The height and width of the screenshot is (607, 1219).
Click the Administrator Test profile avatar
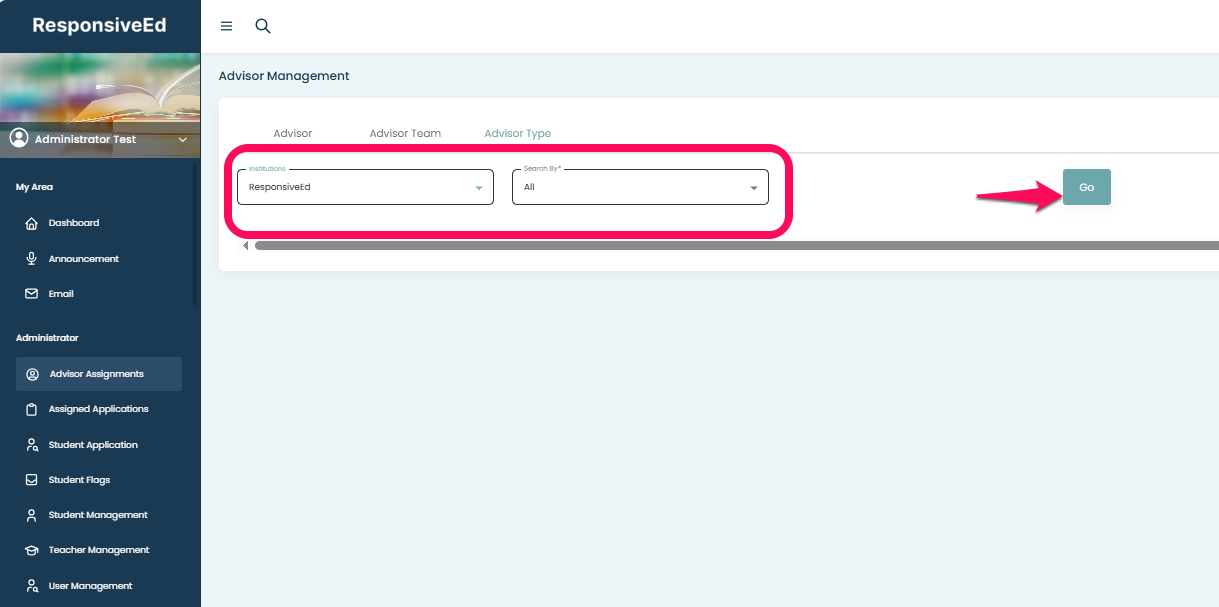pyautogui.click(x=19, y=139)
